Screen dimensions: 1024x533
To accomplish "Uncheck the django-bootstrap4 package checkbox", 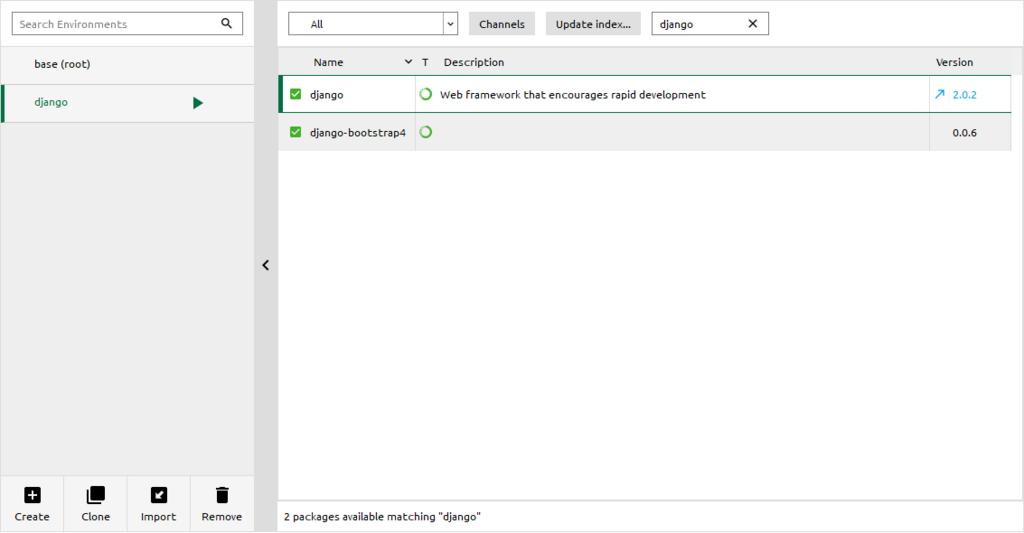I will tap(295, 132).
